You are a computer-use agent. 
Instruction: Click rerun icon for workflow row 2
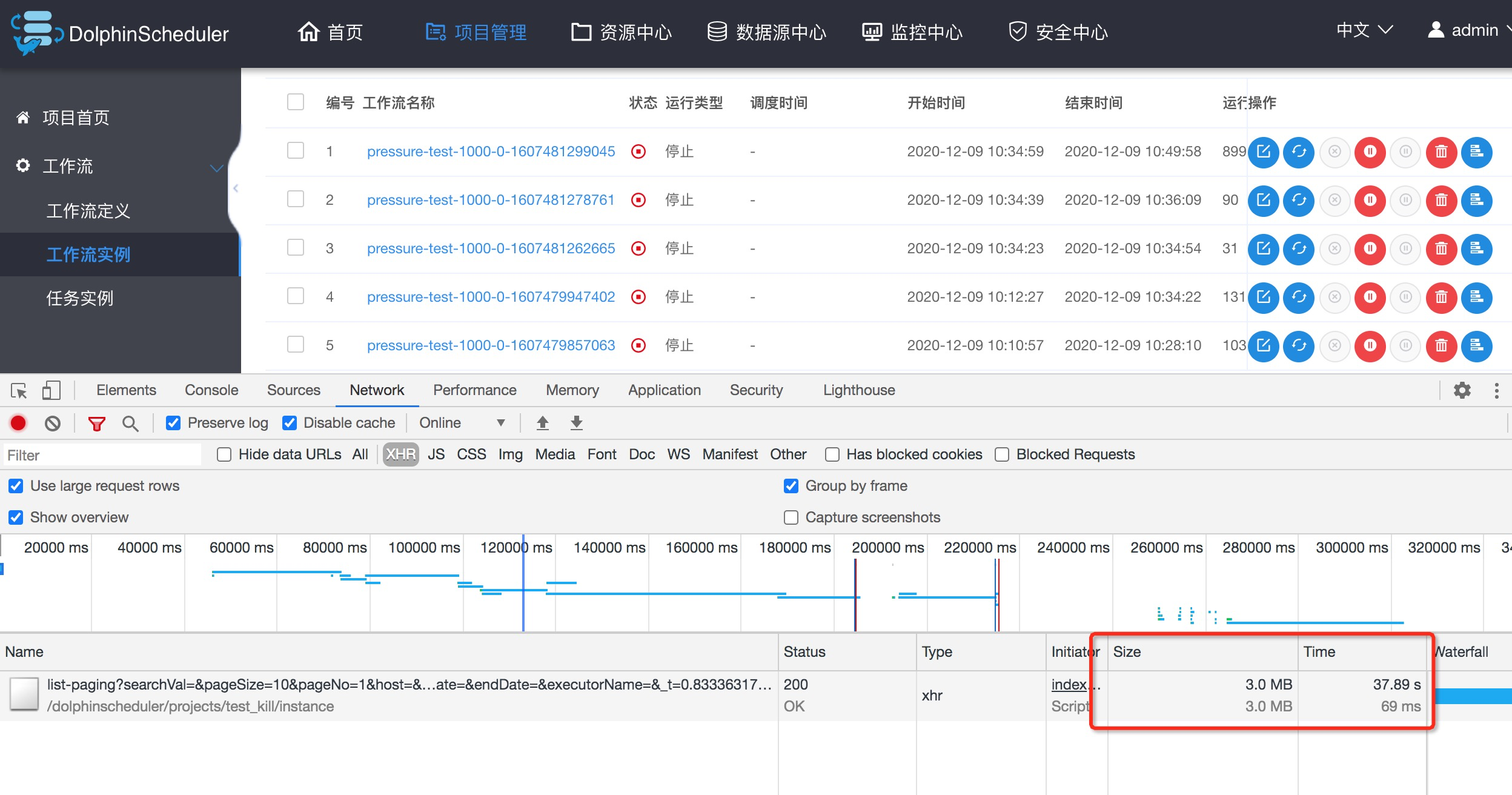(1299, 200)
